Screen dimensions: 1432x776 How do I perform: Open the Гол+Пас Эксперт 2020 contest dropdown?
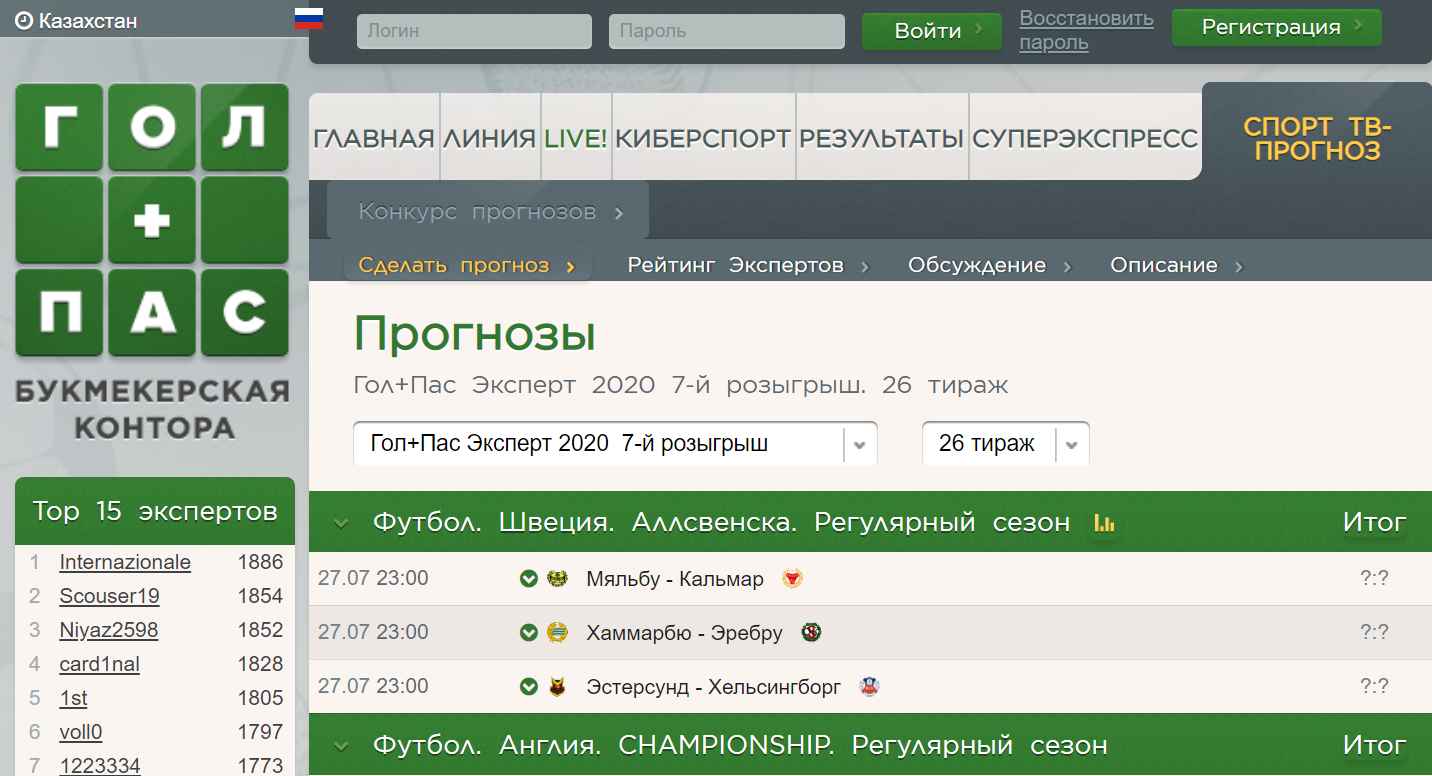(x=615, y=444)
